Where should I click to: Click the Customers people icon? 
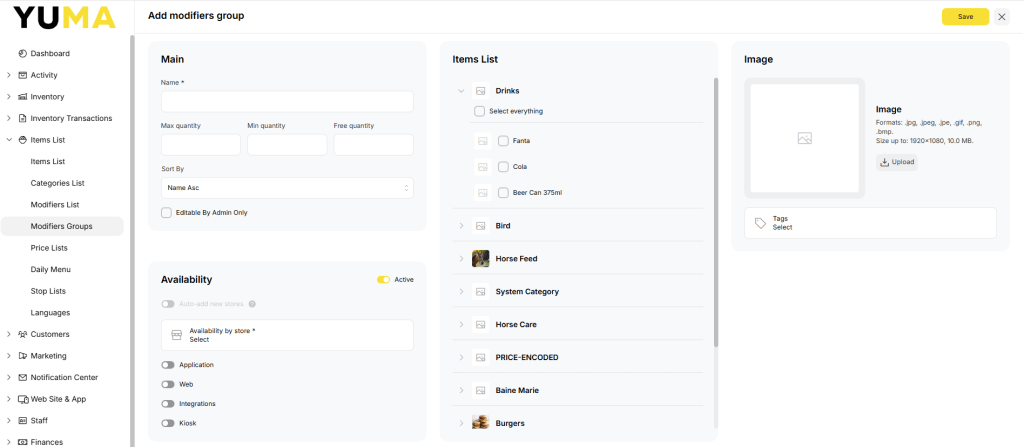[x=22, y=334]
